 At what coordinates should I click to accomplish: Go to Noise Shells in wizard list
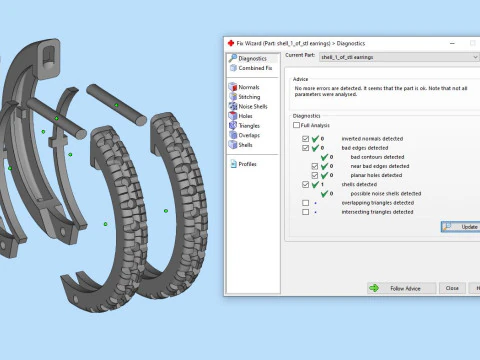[253, 106]
